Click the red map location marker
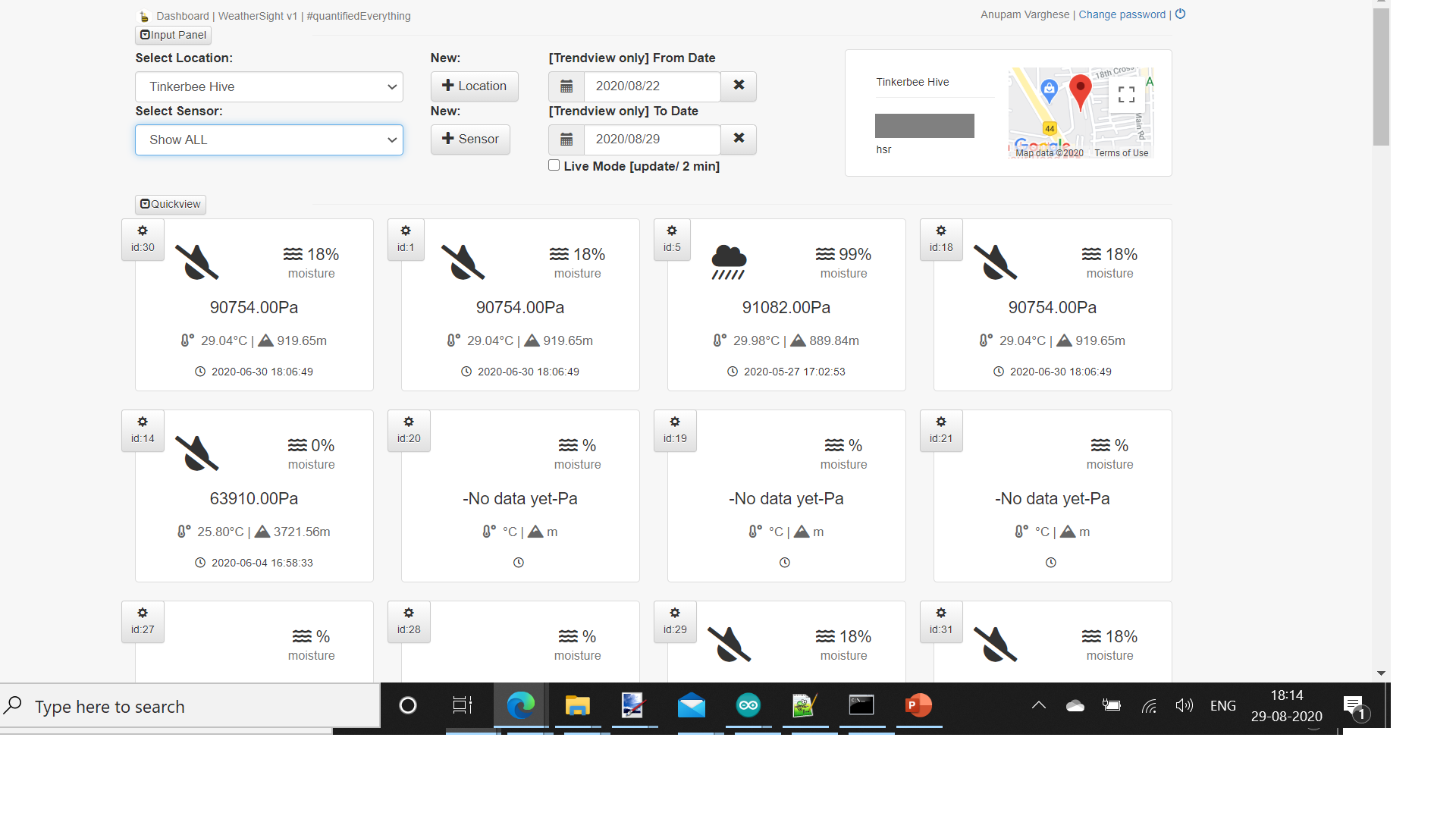Viewport: 1456px width, 819px height. click(x=1080, y=91)
